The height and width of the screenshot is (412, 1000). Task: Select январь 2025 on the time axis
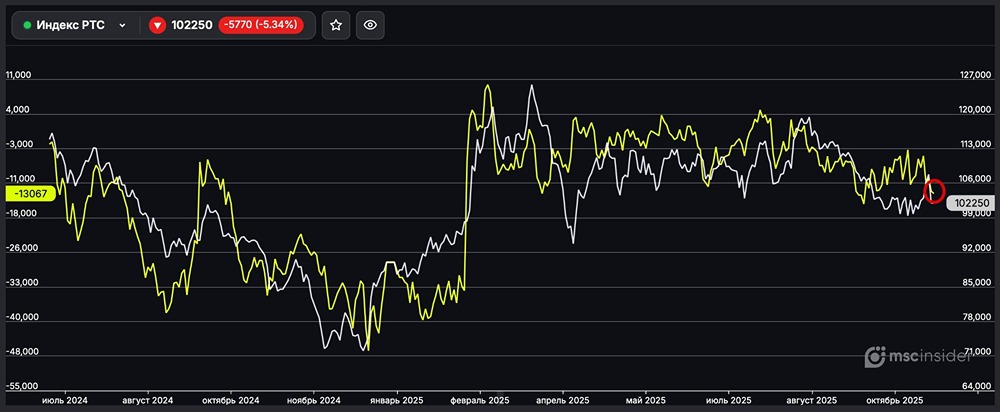[x=397, y=401]
